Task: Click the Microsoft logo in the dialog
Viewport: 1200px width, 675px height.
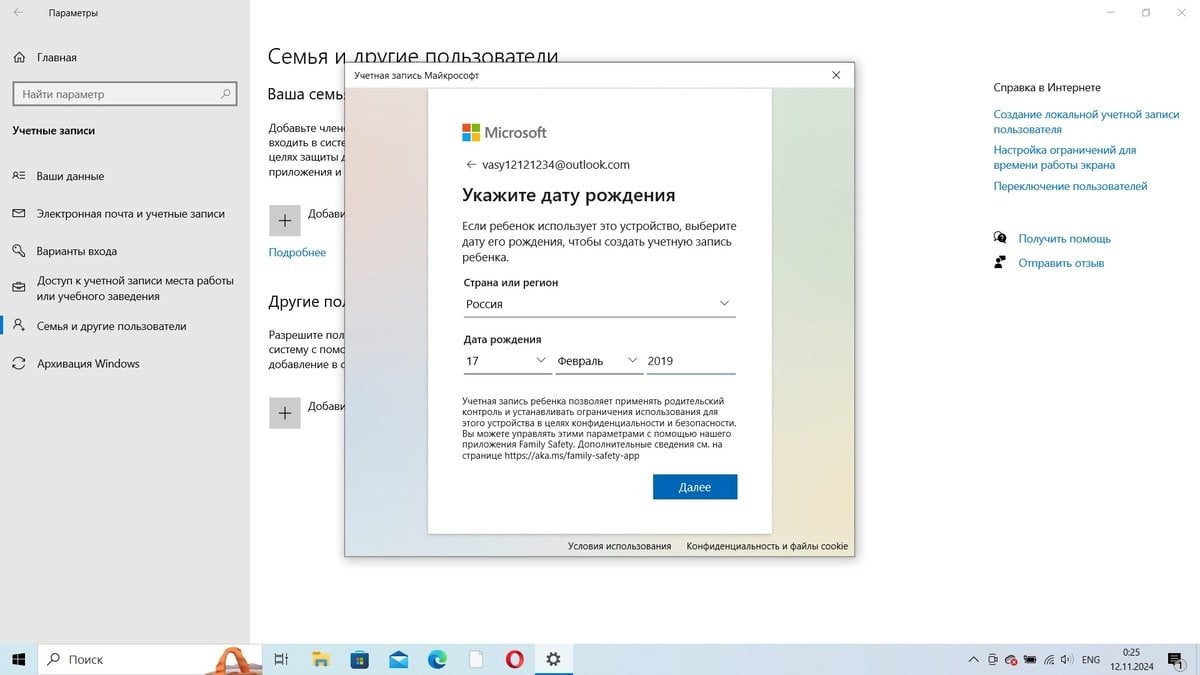Action: pos(504,132)
